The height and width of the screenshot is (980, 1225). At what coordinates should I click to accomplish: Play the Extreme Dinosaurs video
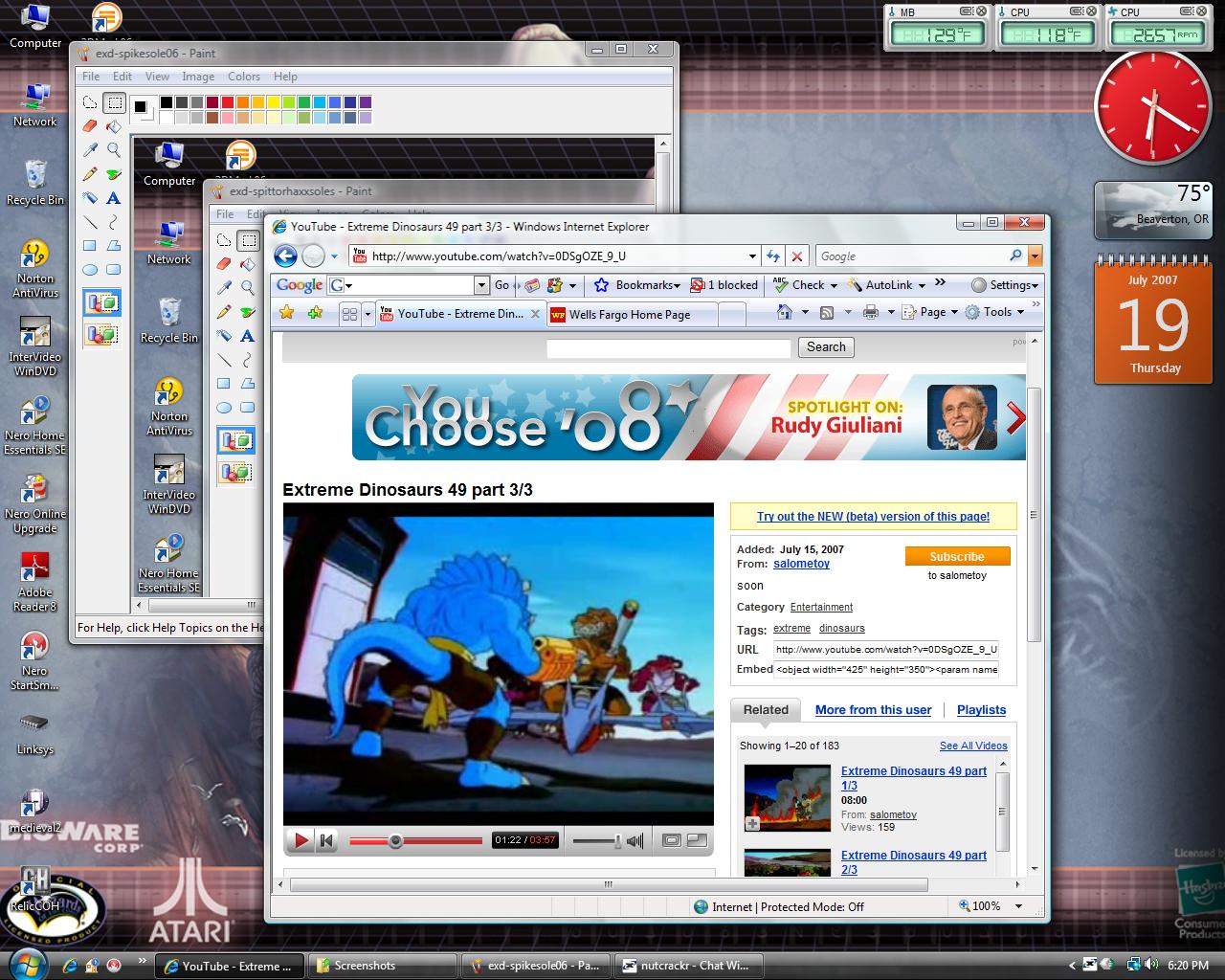pos(301,840)
